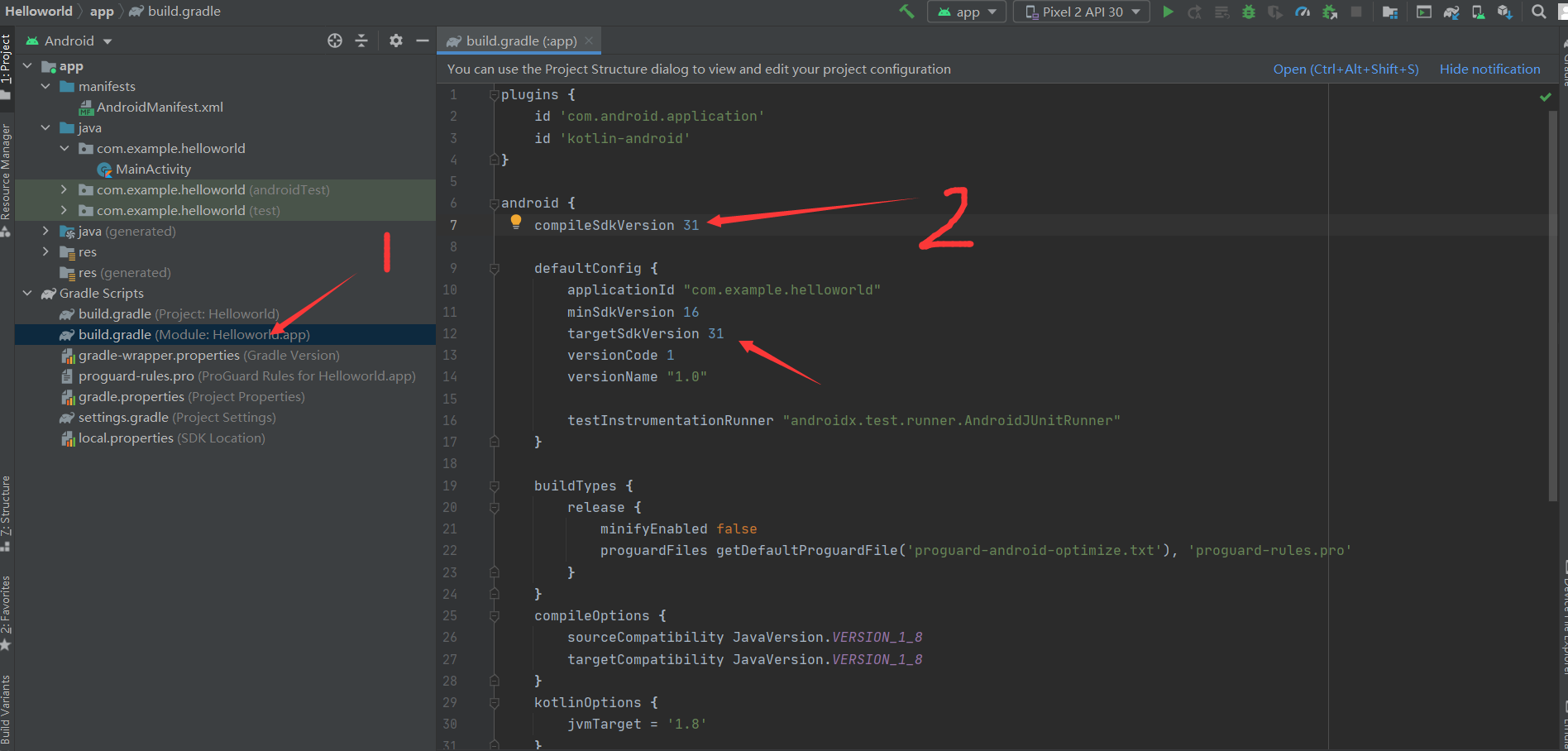Open Project Structure via Open (Ctrl+Alt+Shift+S)
1568x751 pixels.
click(x=1346, y=69)
